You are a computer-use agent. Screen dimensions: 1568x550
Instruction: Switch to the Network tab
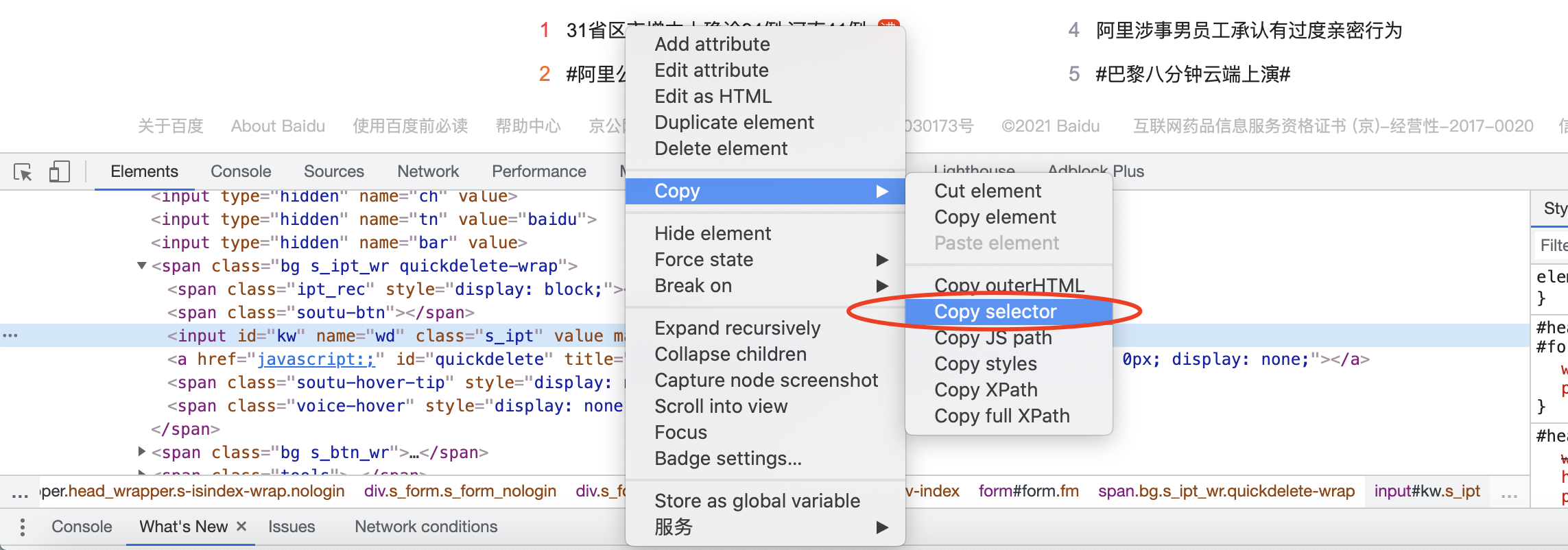[428, 171]
